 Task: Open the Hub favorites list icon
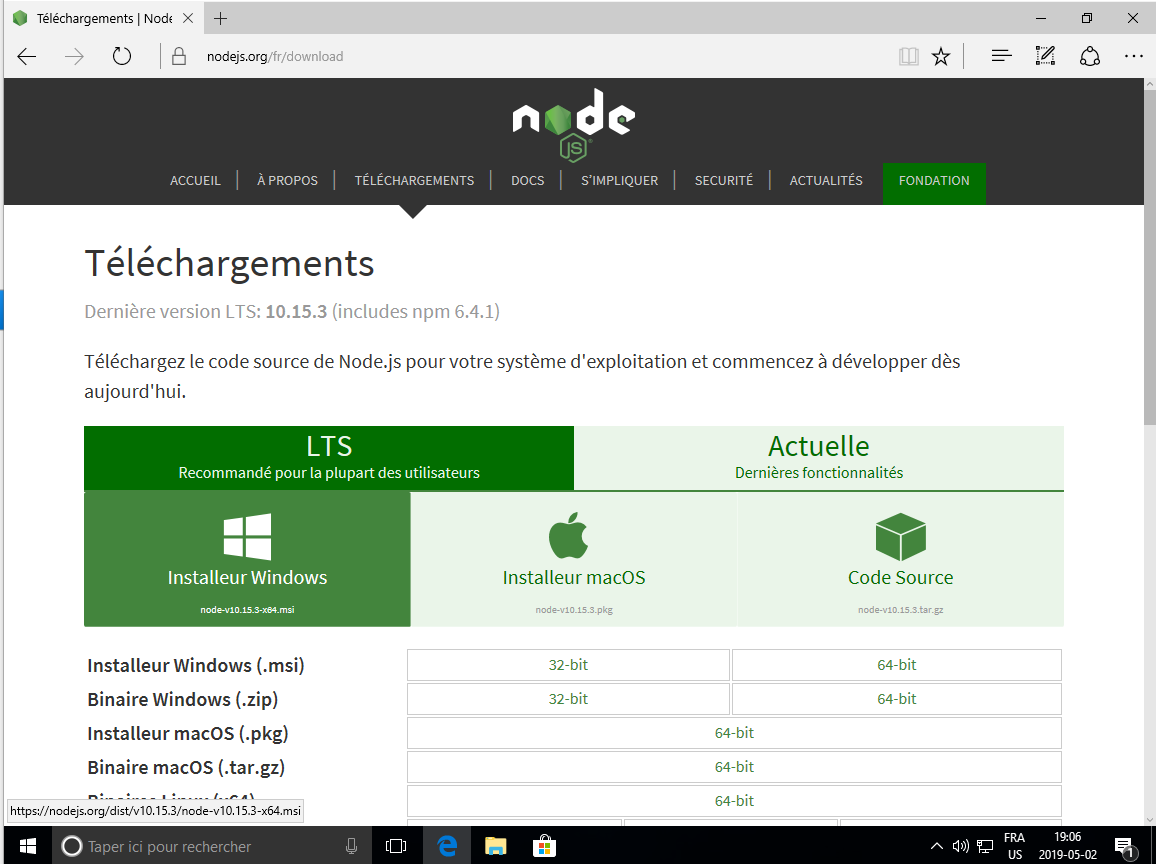[1001, 56]
